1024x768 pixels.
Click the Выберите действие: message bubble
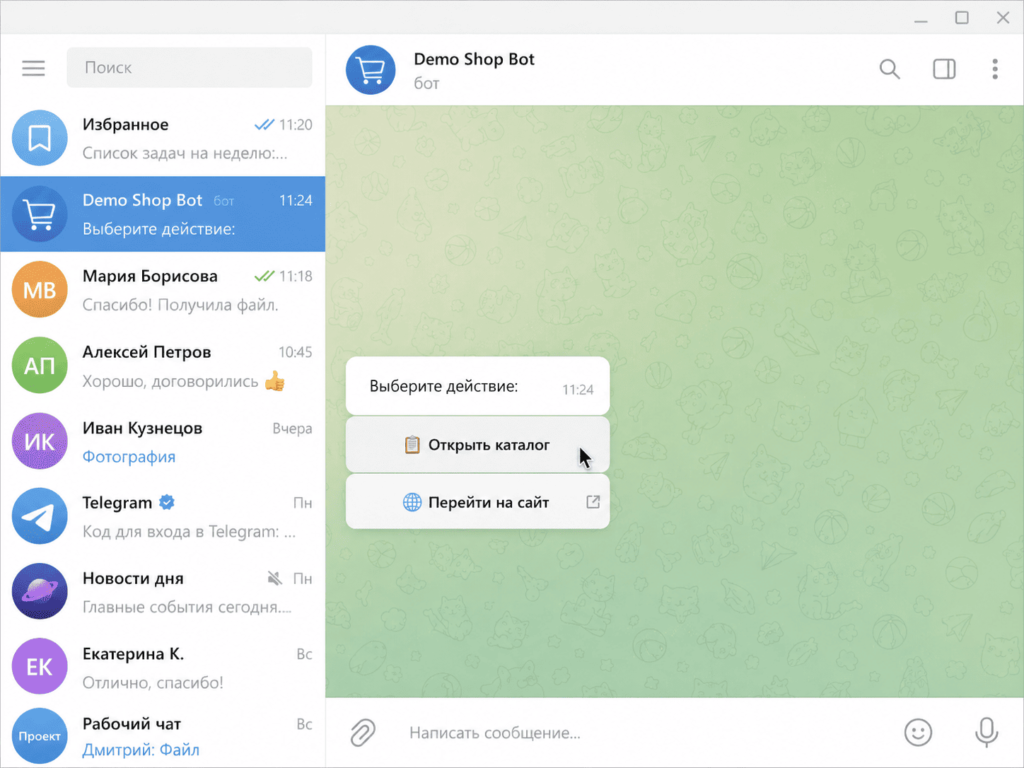(x=477, y=386)
